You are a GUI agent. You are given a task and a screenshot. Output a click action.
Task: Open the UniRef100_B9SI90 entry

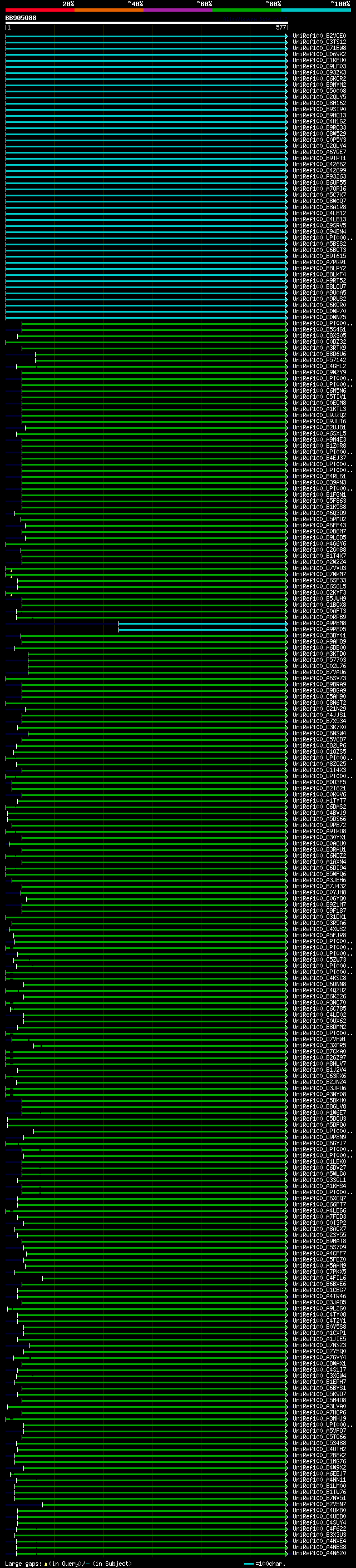pos(319,109)
